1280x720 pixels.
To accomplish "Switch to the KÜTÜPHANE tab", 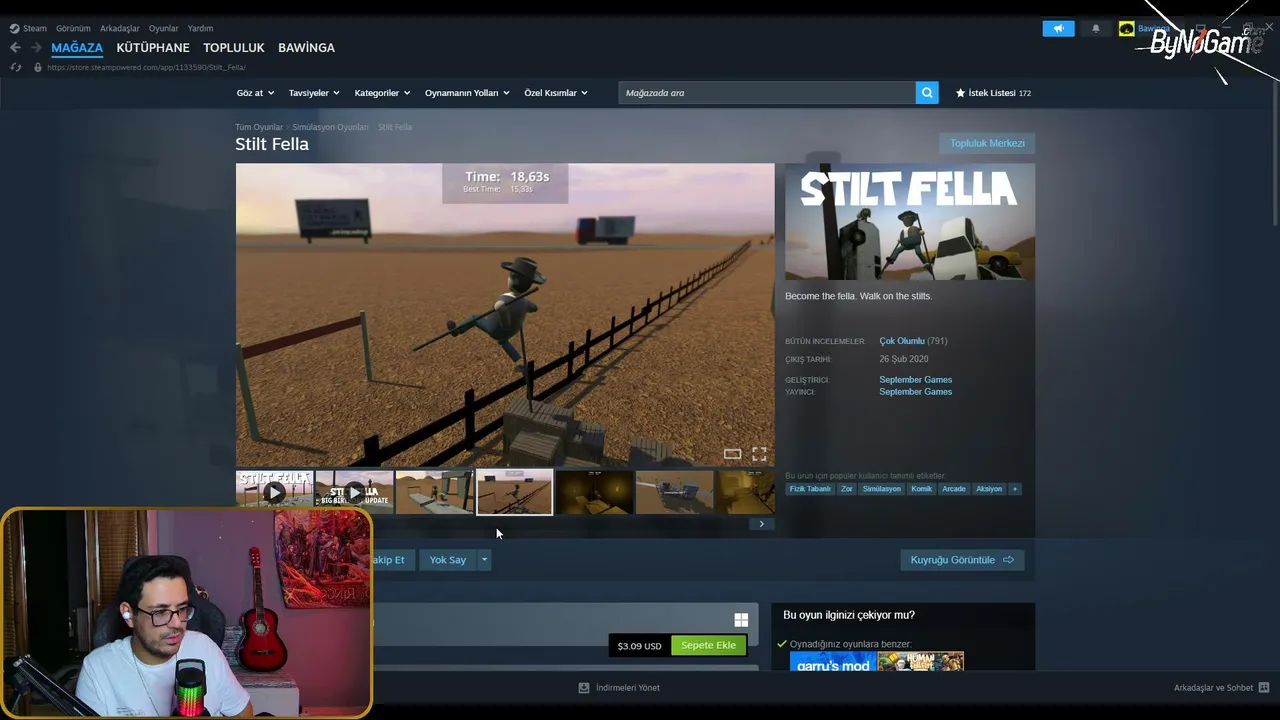I will coord(153,48).
